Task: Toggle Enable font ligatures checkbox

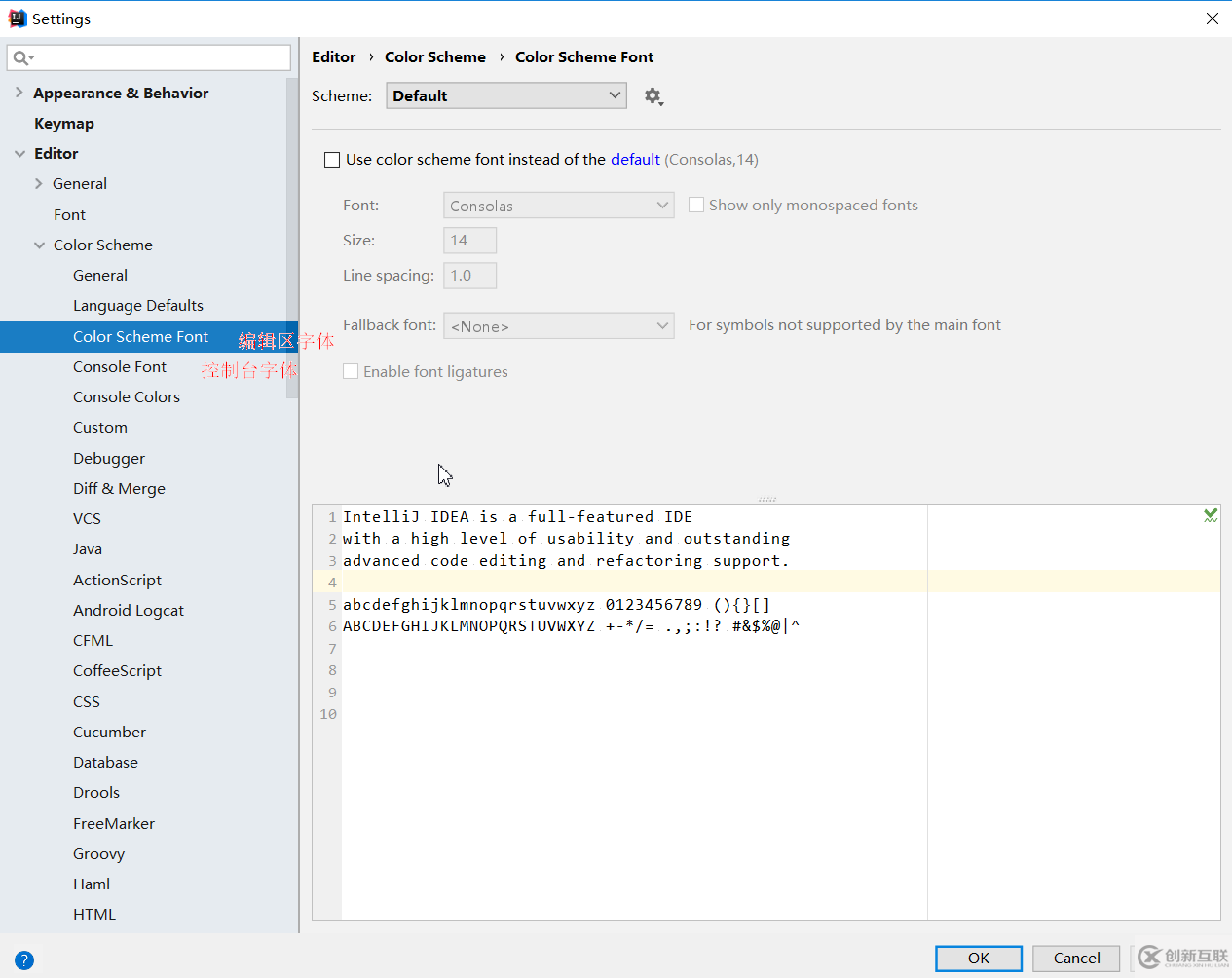Action: [351, 372]
